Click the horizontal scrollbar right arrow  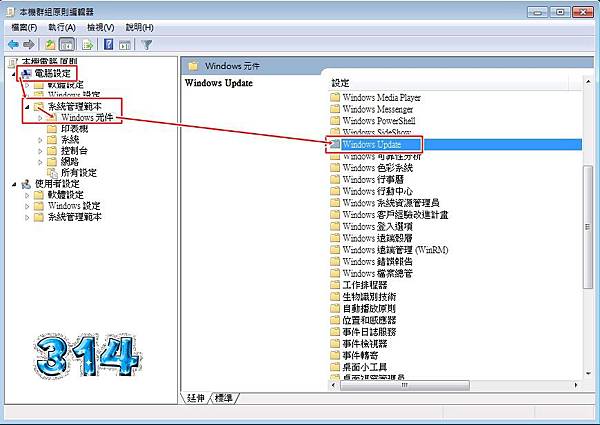pyautogui.click(x=576, y=385)
